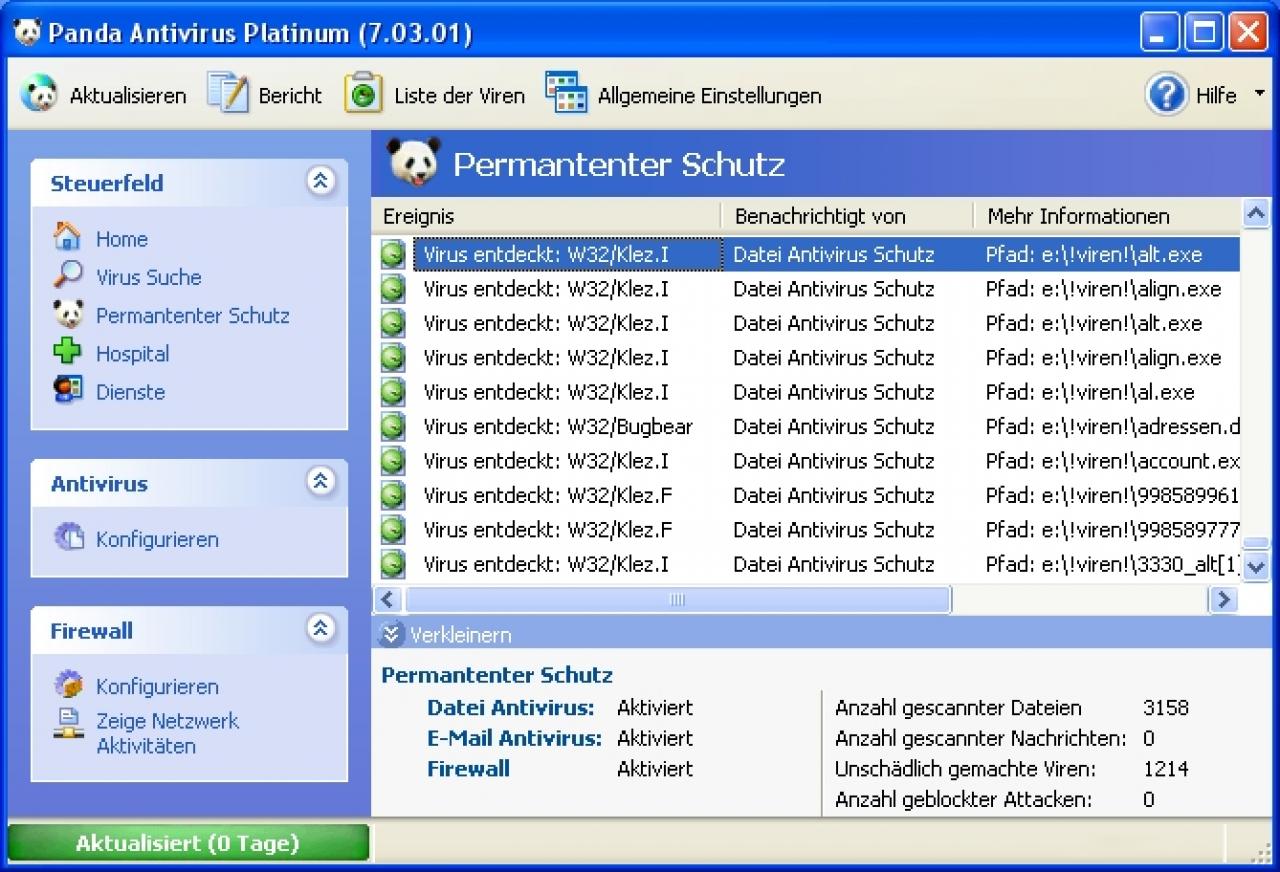Click the green icon of the al.exe row
Image resolution: width=1280 pixels, height=872 pixels.
click(x=393, y=392)
